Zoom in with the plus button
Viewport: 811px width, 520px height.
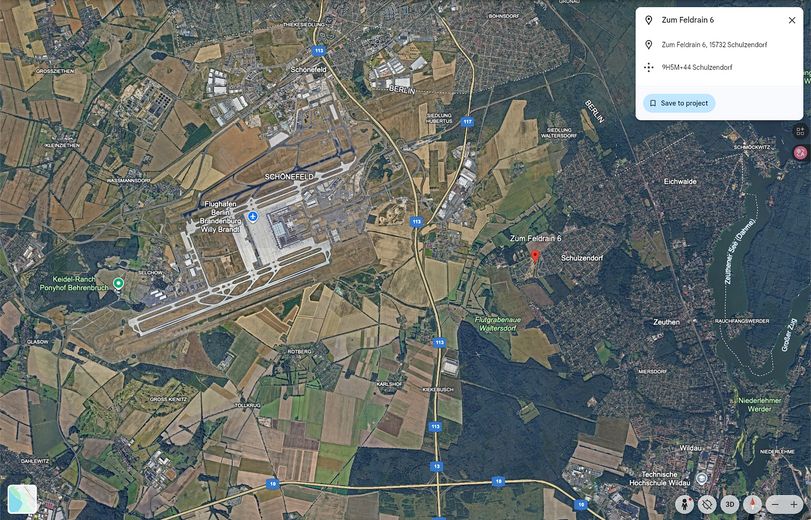[793, 504]
